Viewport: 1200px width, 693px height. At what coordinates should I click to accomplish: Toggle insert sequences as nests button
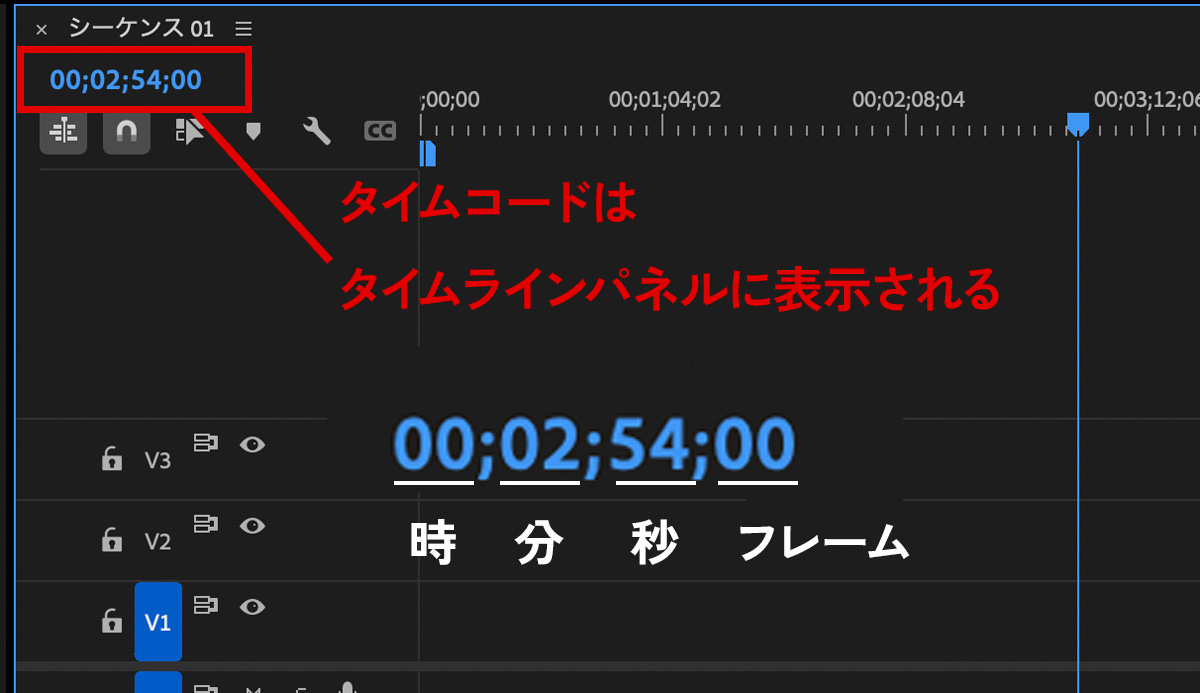coord(63,131)
